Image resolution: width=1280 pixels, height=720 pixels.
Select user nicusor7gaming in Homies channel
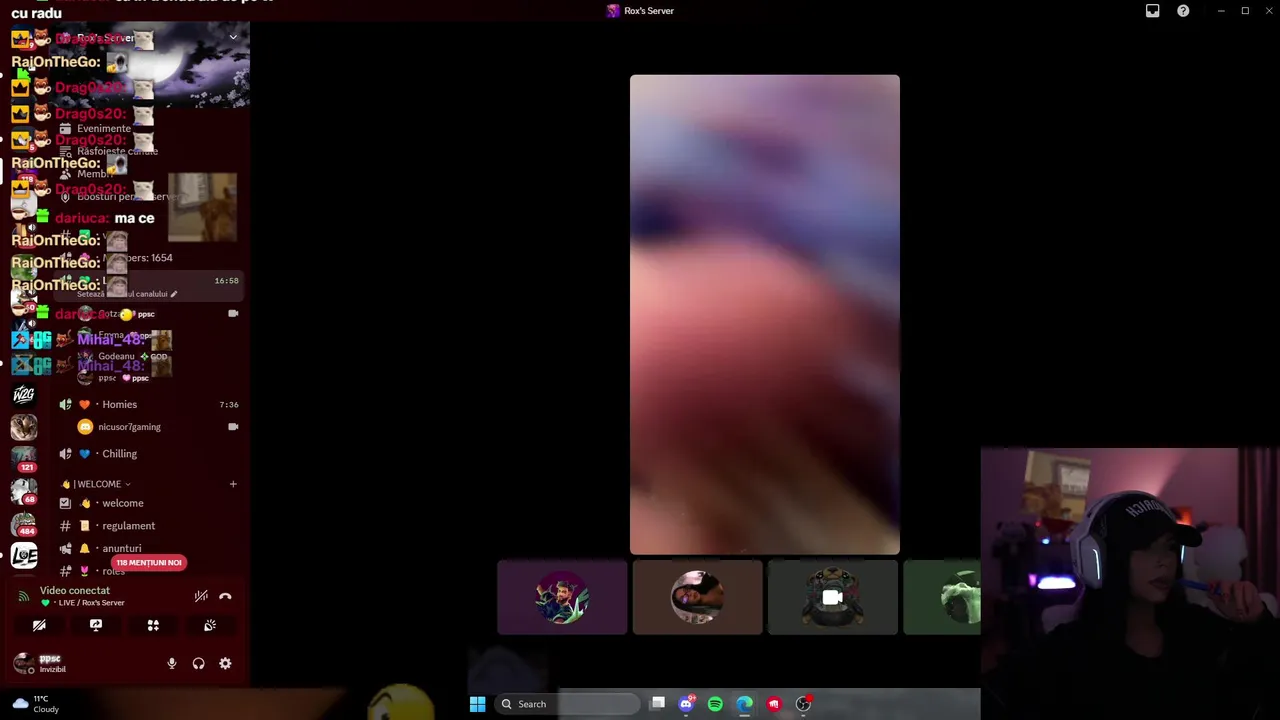[x=129, y=427]
